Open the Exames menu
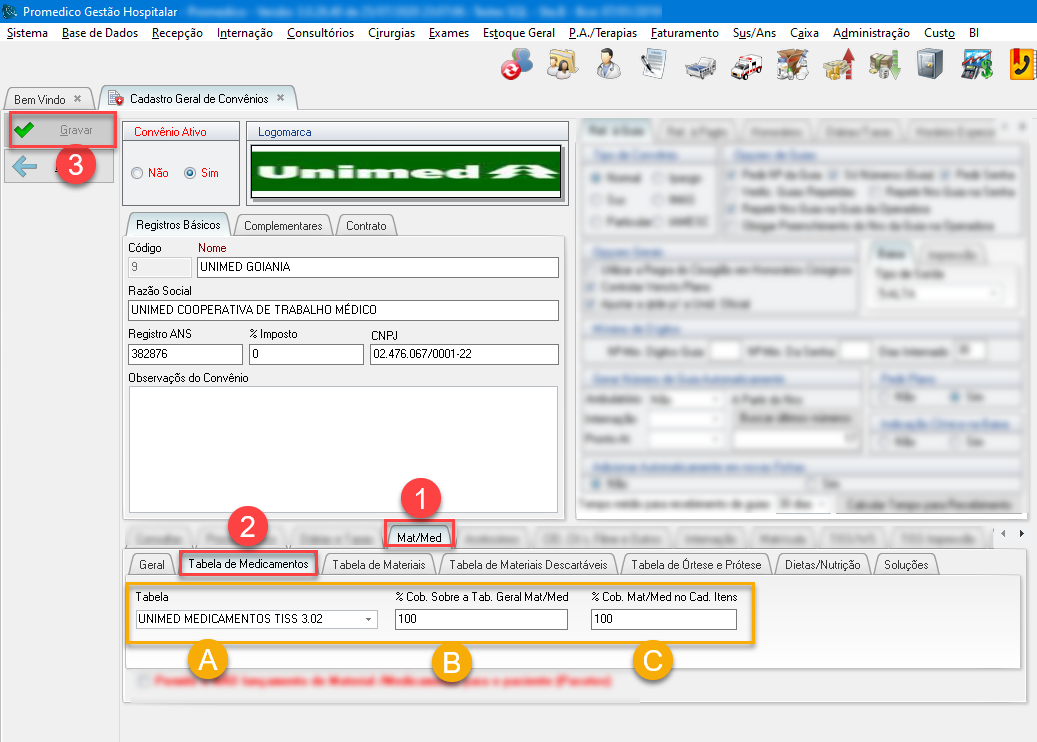The image size is (1037, 742). coord(448,33)
